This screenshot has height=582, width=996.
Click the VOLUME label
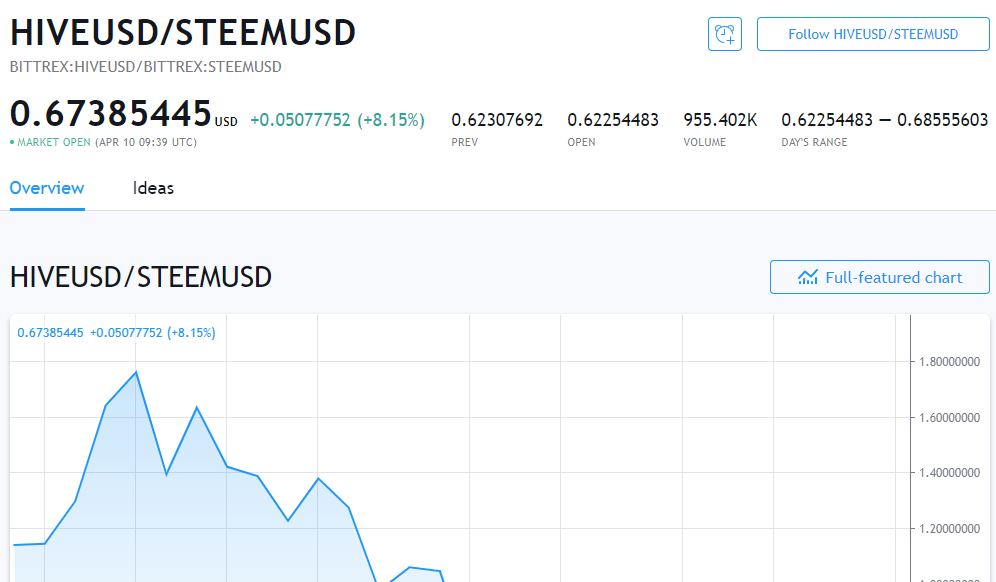[704, 142]
